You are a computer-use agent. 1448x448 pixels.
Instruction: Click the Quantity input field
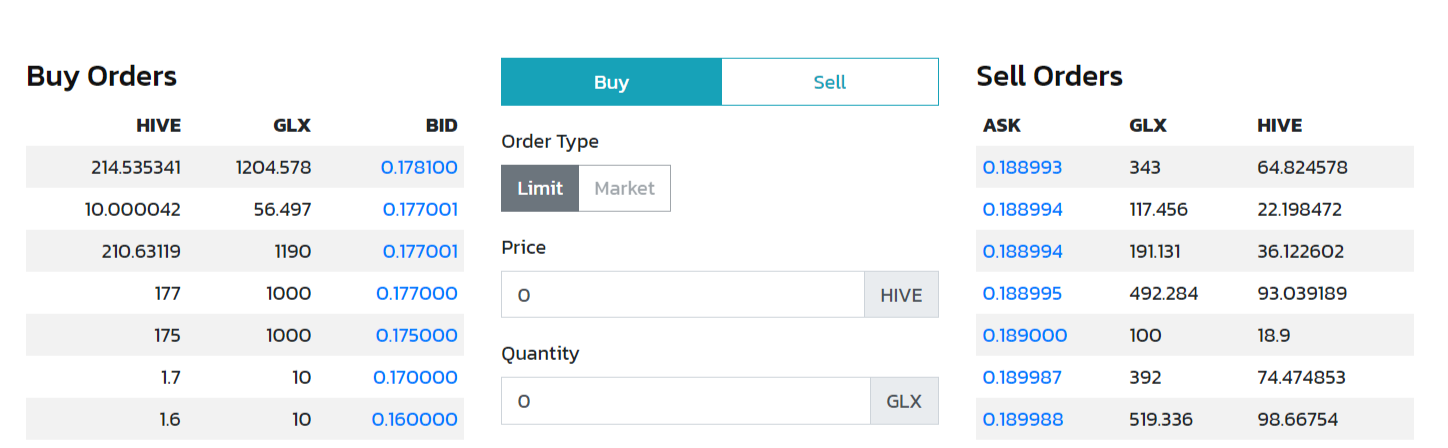tap(686, 400)
